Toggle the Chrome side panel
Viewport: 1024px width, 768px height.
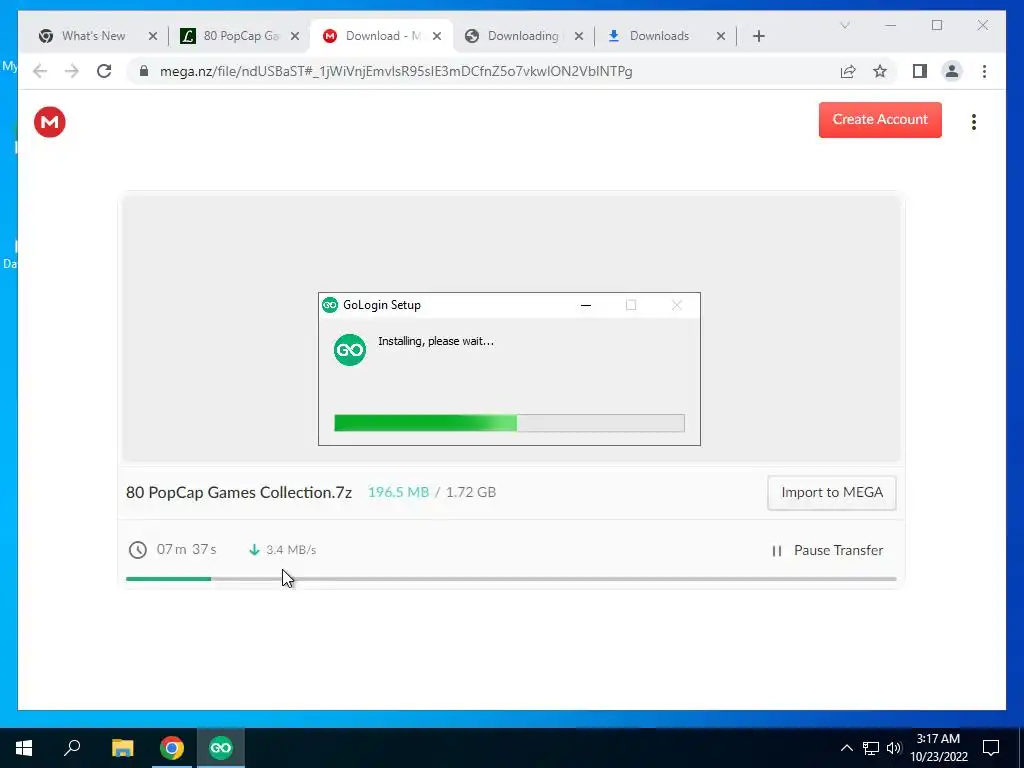click(x=920, y=71)
